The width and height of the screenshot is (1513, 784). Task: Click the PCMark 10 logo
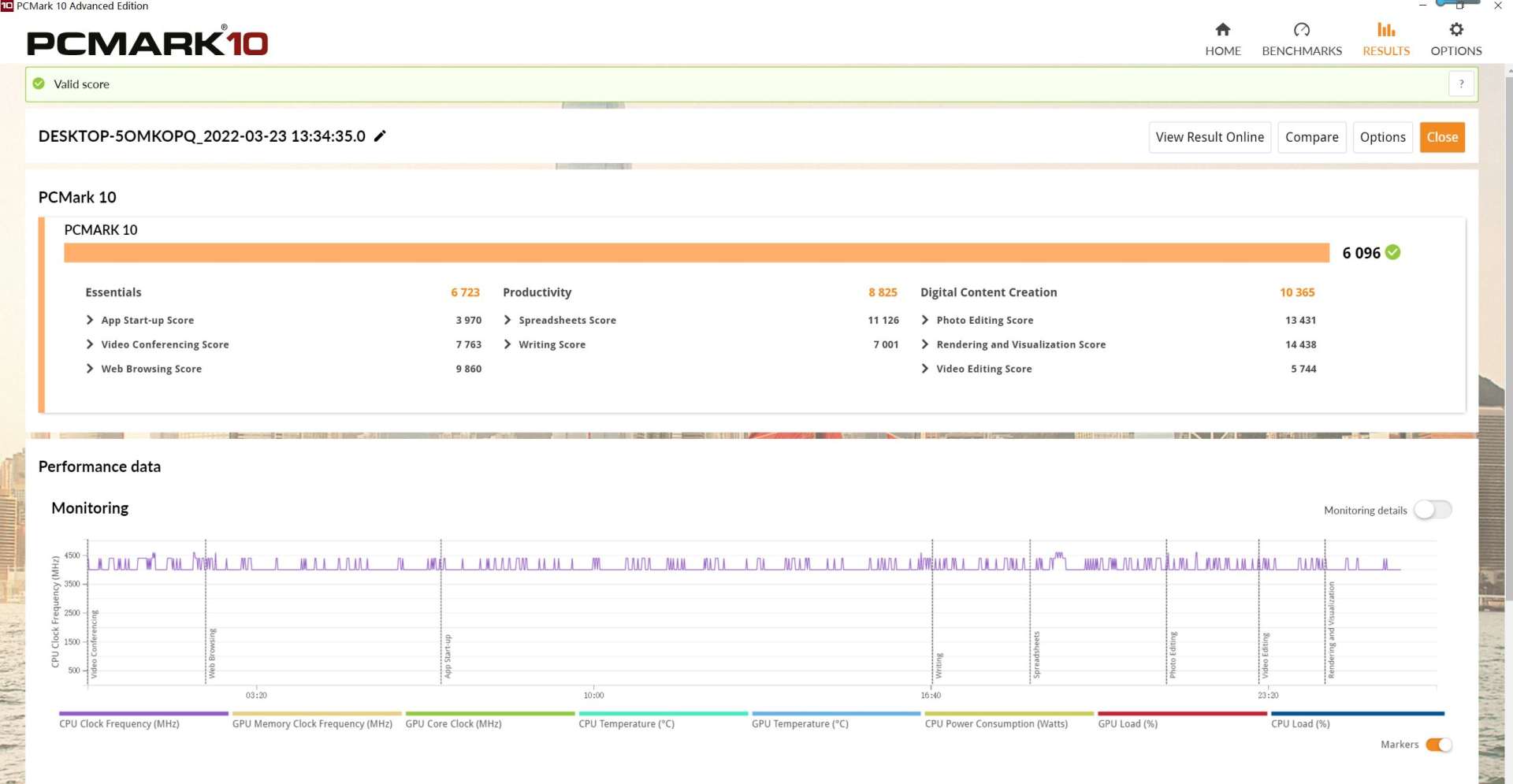147,43
